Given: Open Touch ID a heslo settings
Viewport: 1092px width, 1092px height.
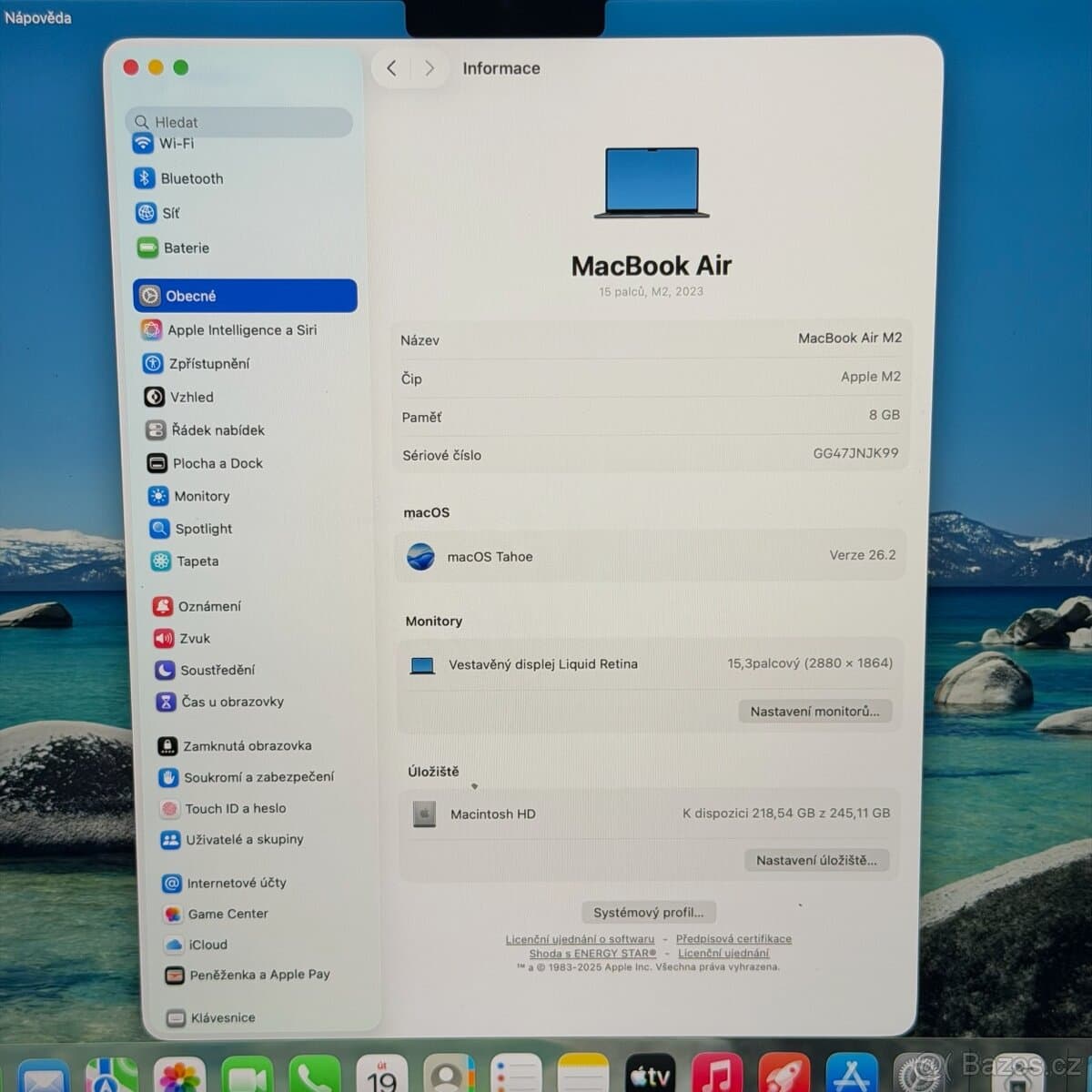Looking at the screenshot, I should [x=223, y=808].
